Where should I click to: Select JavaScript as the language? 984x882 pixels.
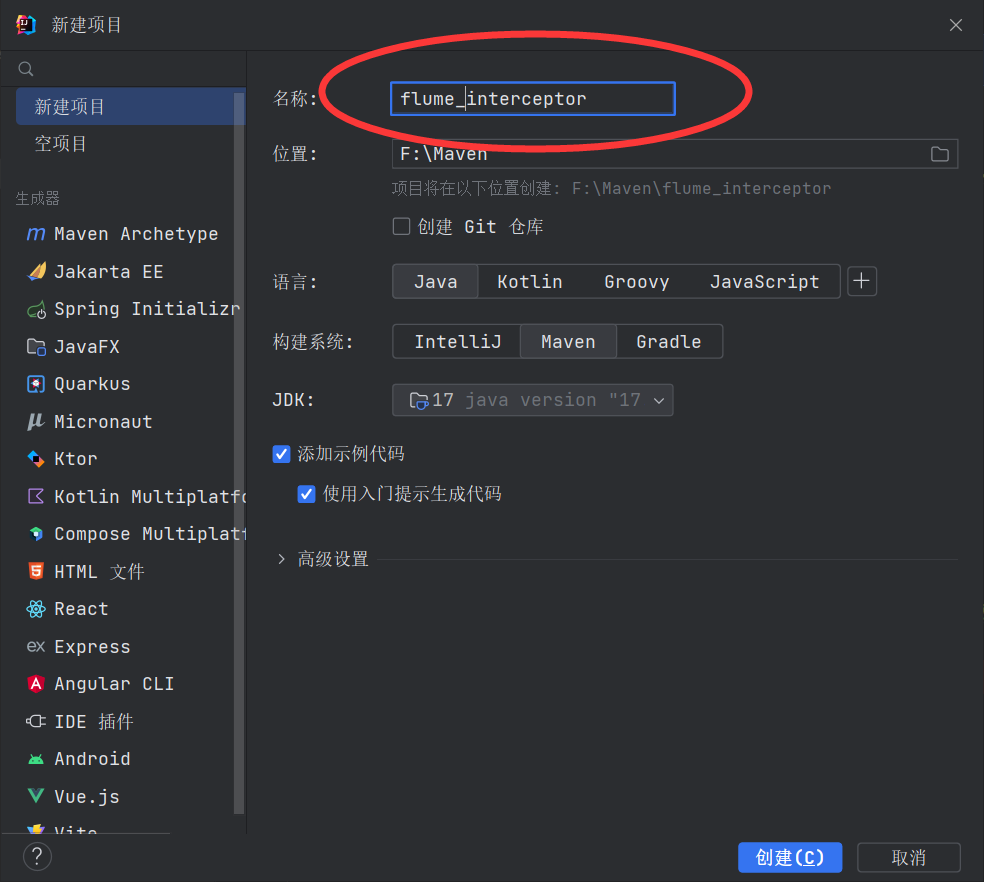(764, 281)
